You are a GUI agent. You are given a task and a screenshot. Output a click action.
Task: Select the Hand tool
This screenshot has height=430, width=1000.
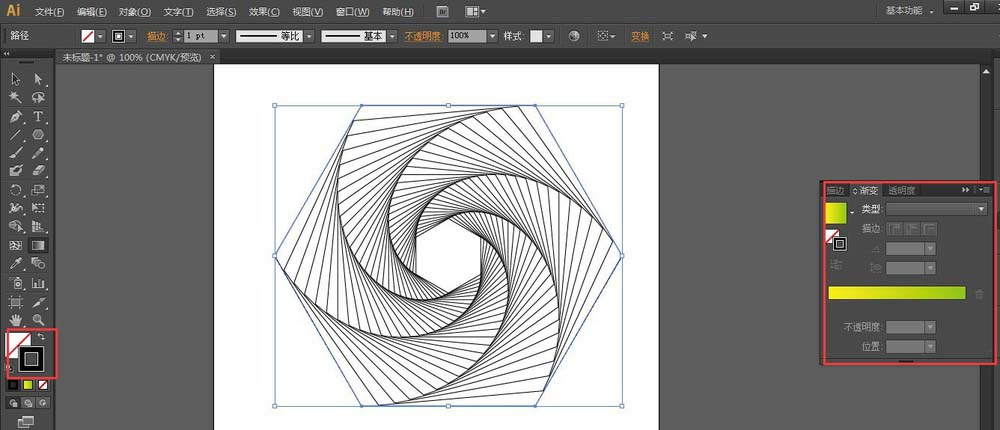click(x=16, y=320)
